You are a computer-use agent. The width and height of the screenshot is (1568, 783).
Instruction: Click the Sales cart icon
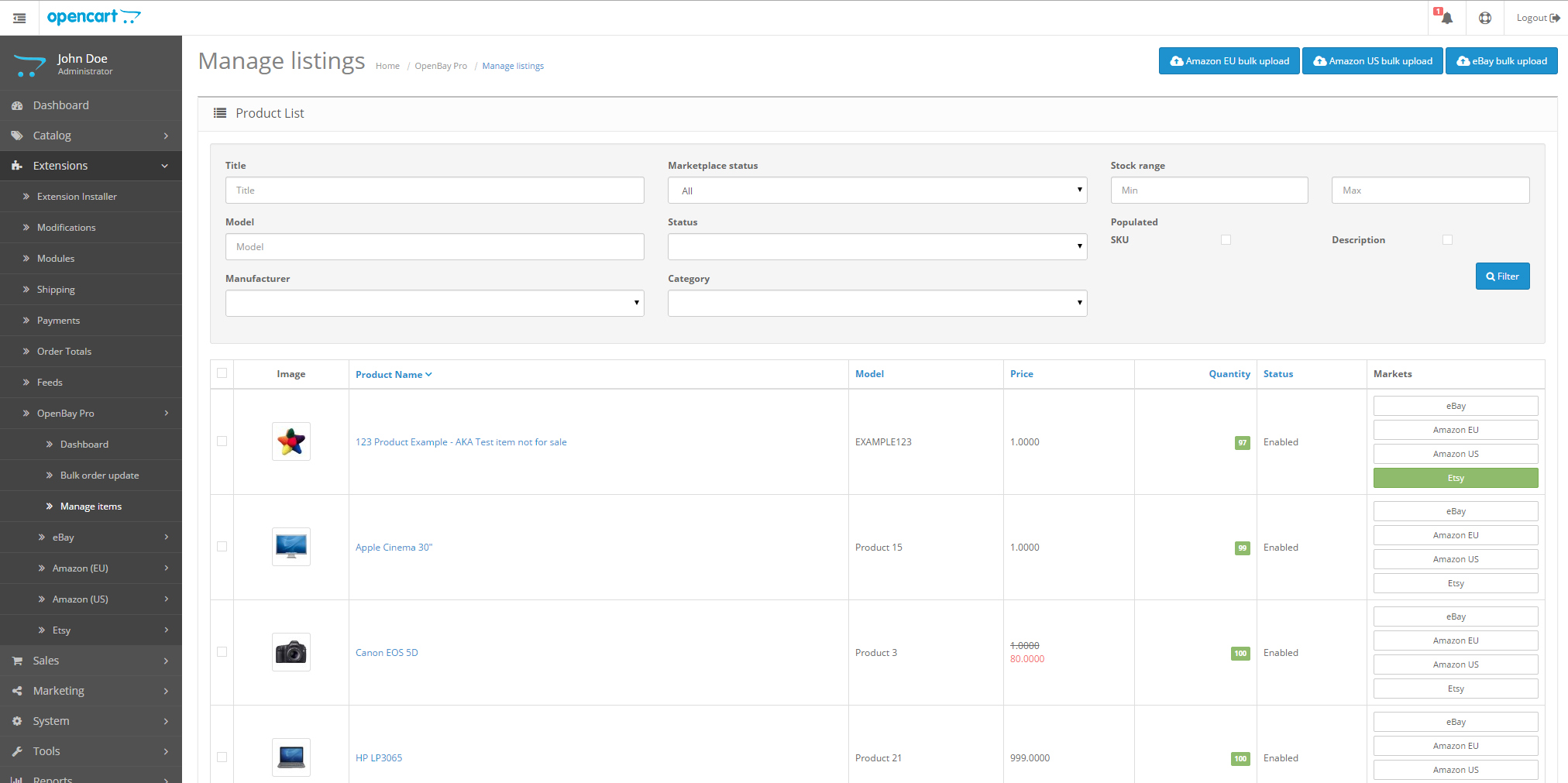point(17,661)
